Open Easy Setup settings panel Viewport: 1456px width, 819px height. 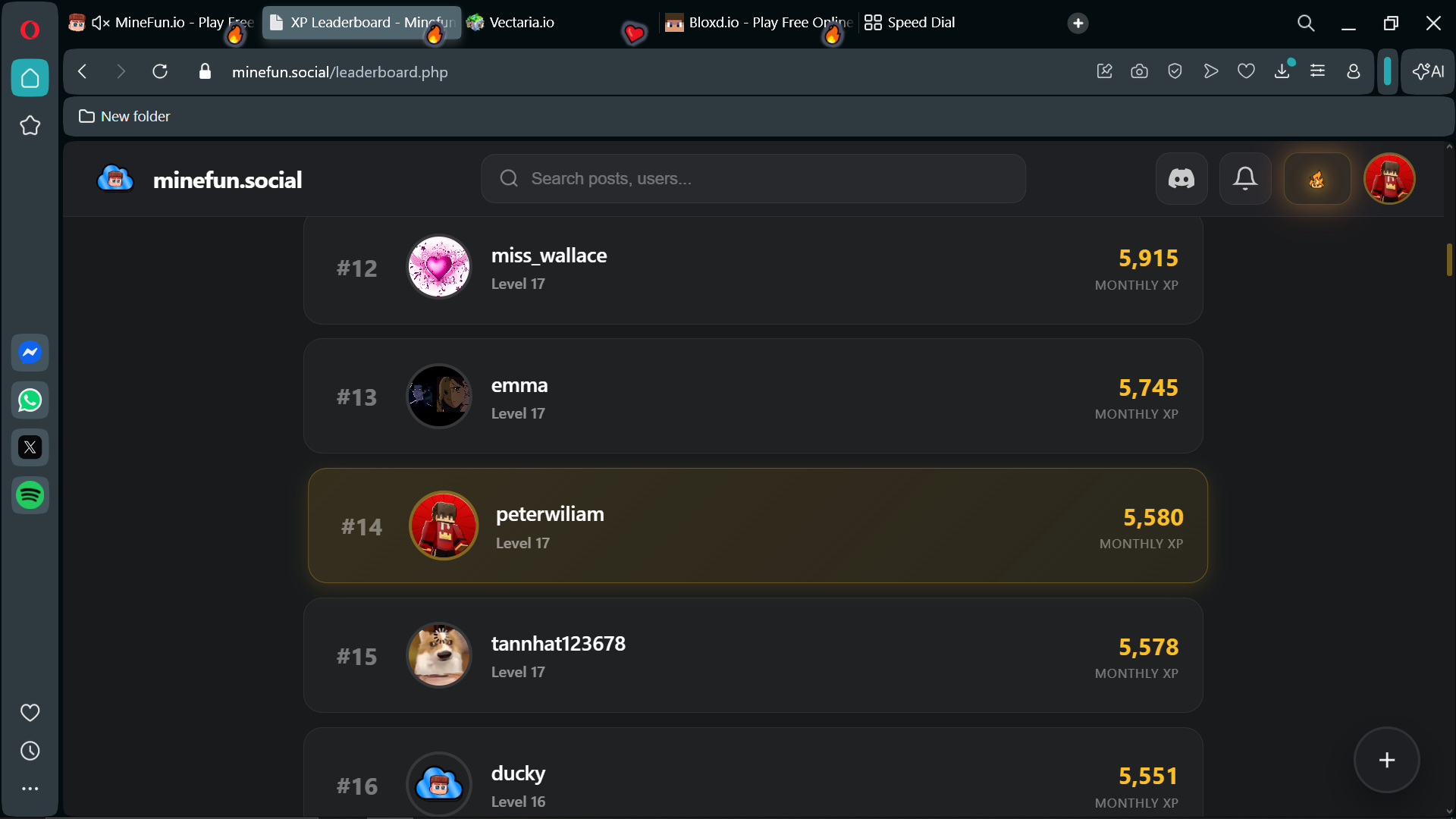pos(1318,71)
